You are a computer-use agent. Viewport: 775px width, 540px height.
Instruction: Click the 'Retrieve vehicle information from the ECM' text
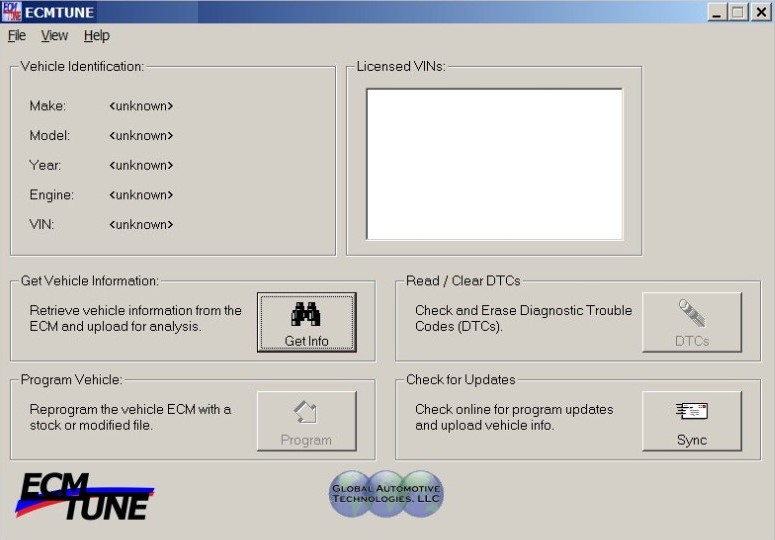(x=135, y=318)
